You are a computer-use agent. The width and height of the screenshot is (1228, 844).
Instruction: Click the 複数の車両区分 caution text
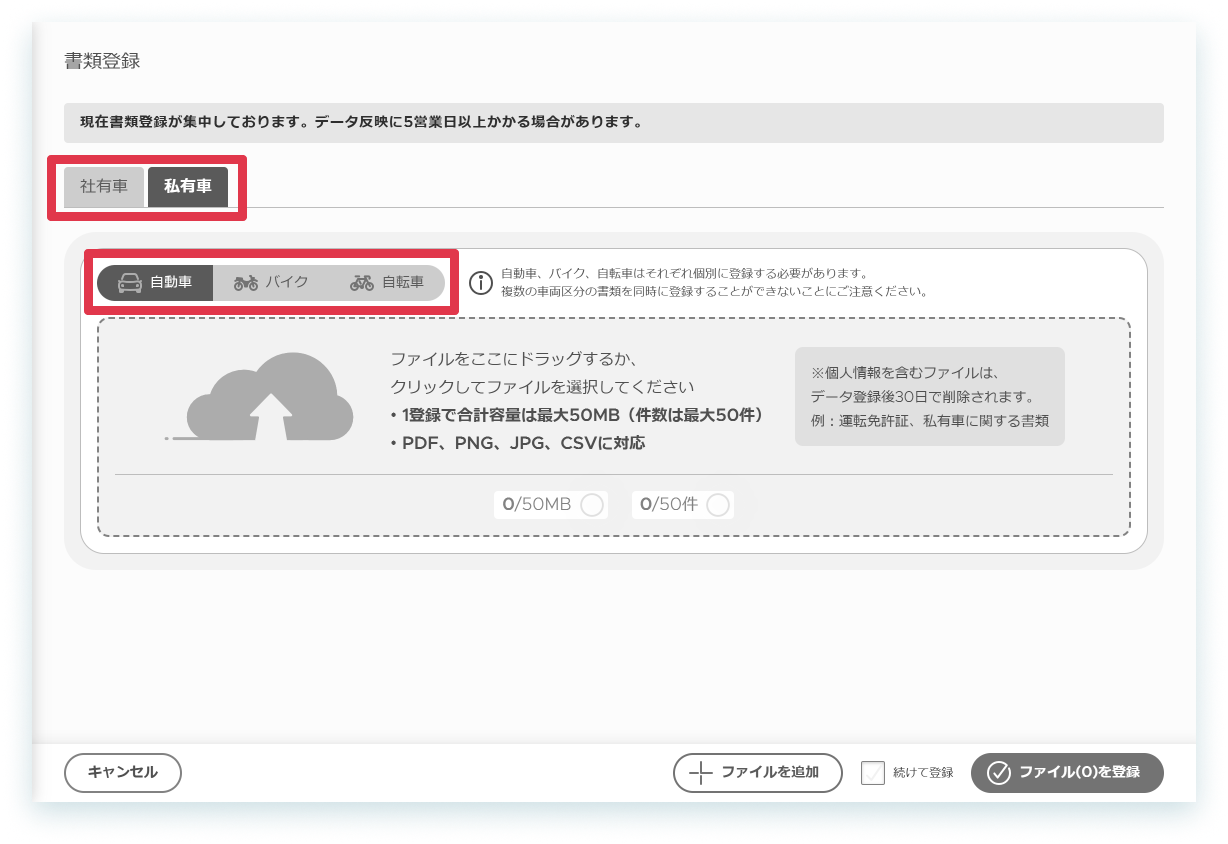pyautogui.click(x=714, y=292)
